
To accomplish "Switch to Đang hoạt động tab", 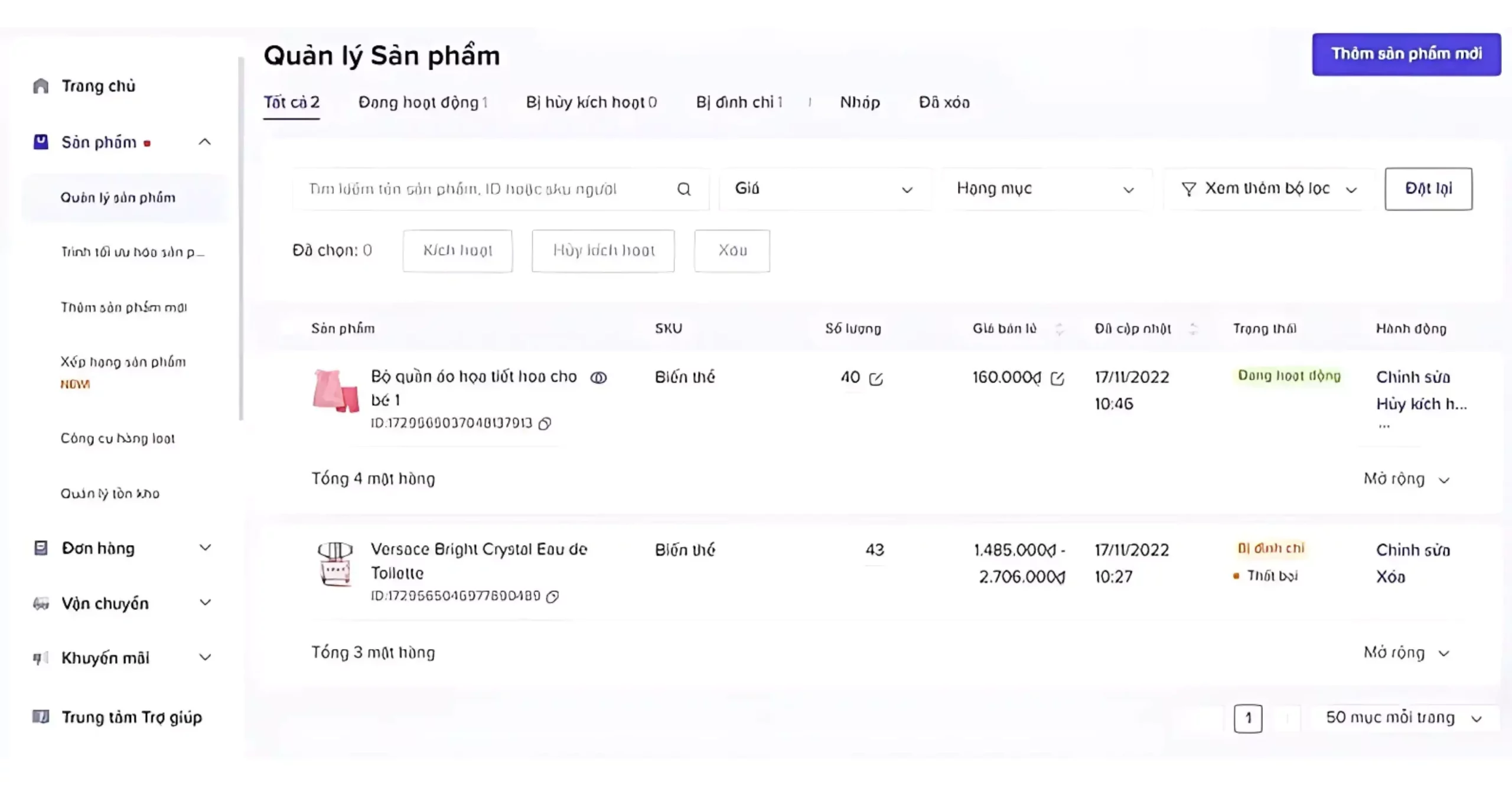I will (x=423, y=103).
